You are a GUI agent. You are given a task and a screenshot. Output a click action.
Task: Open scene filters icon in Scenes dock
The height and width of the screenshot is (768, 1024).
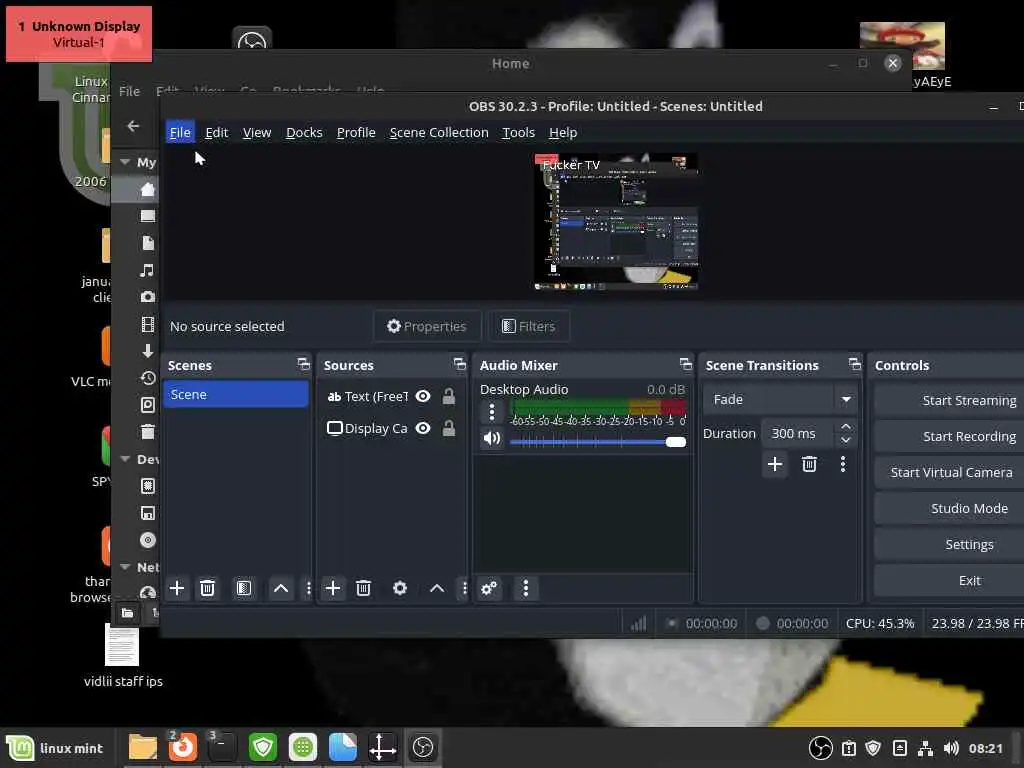(x=244, y=588)
